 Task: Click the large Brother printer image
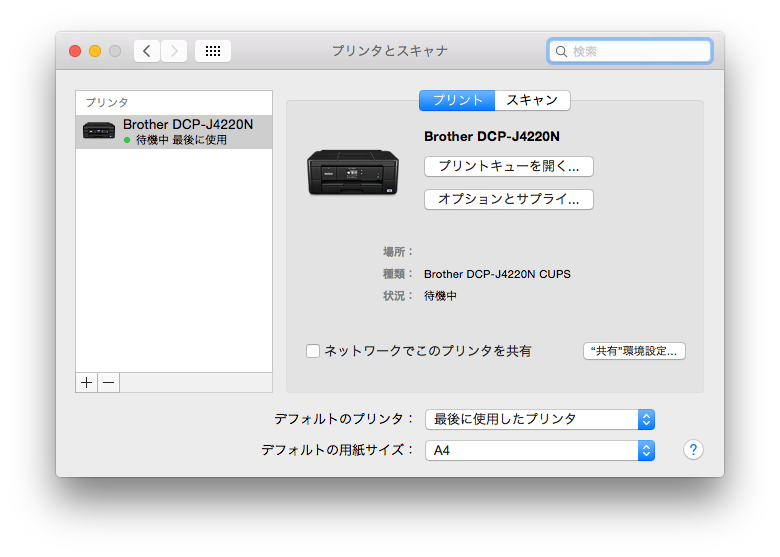coord(353,172)
